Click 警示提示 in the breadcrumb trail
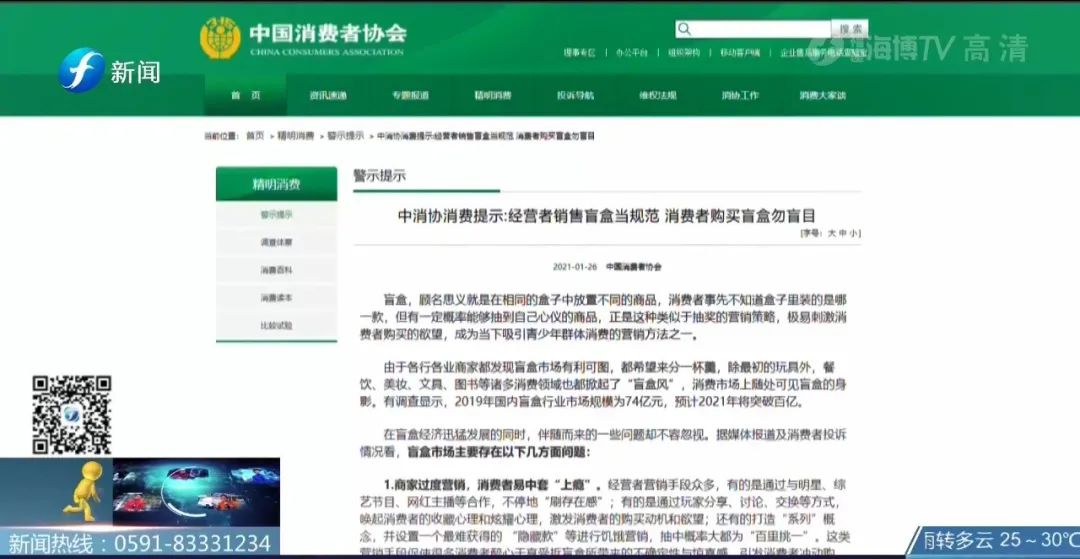The width and height of the screenshot is (1080, 559). pos(346,136)
